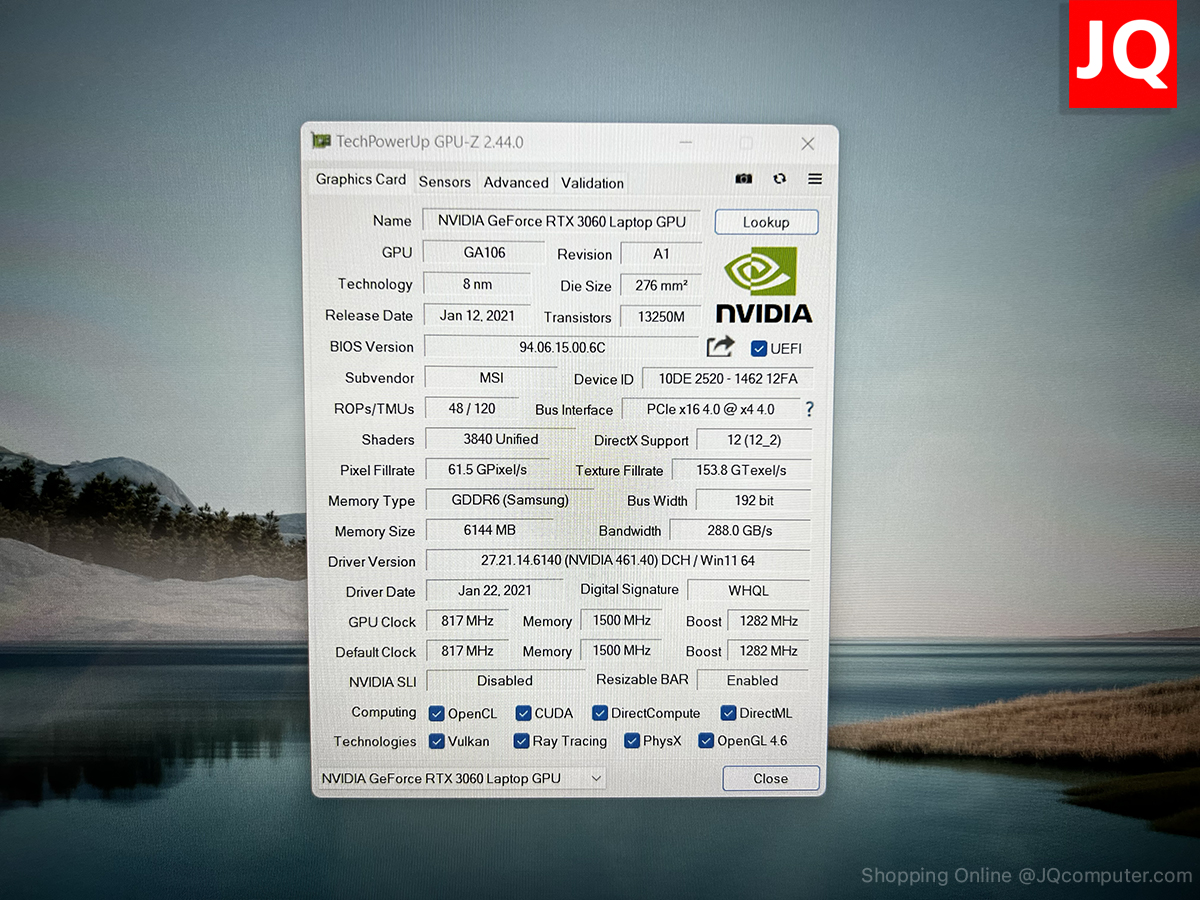Click the GPU-Z title bar app icon
This screenshot has width=1200, height=900.
pyautogui.click(x=321, y=141)
